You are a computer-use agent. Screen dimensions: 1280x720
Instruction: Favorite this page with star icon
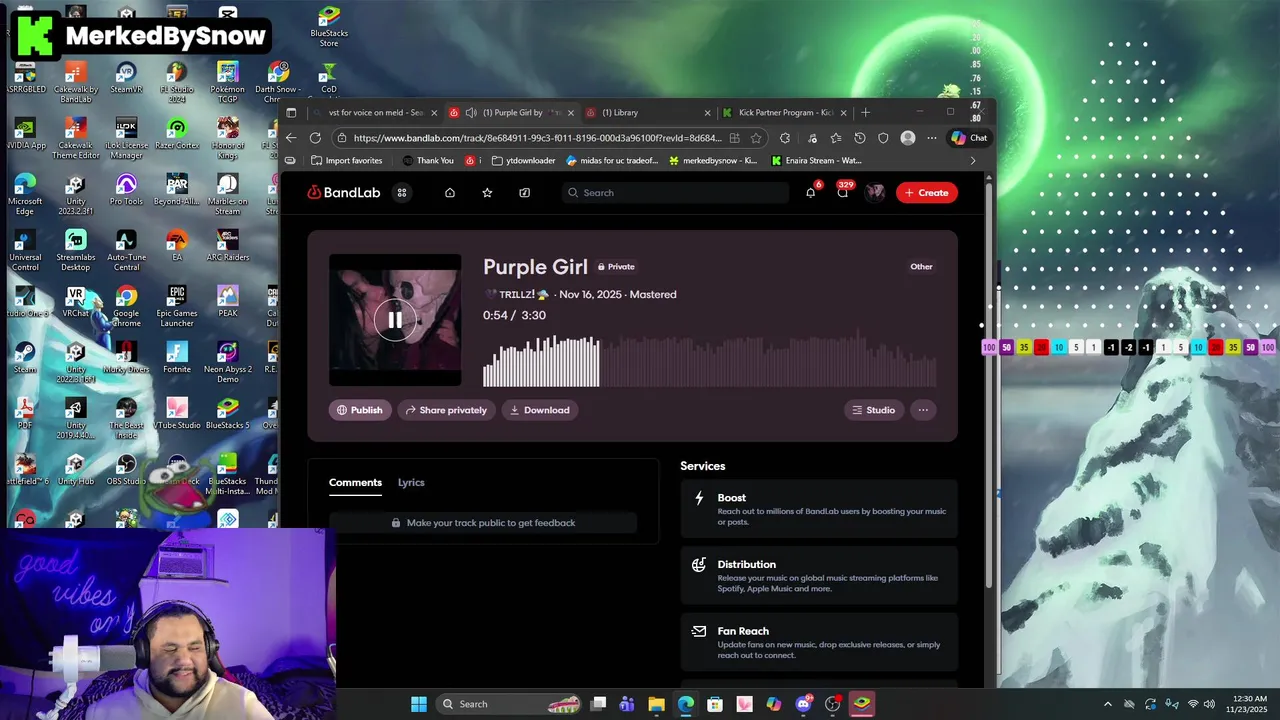pyautogui.click(x=756, y=138)
